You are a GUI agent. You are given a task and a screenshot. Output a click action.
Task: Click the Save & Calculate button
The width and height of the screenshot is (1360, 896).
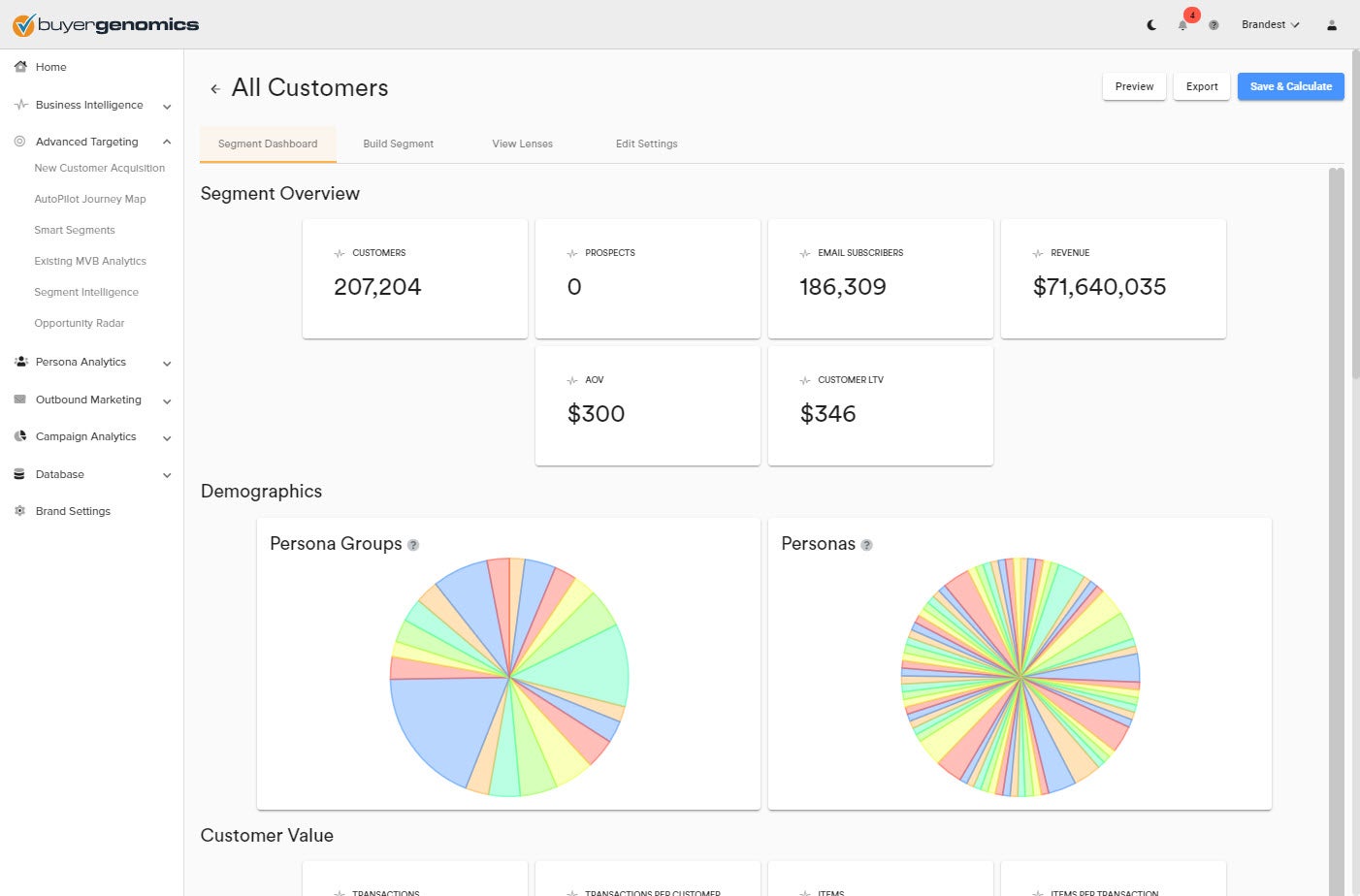1291,86
